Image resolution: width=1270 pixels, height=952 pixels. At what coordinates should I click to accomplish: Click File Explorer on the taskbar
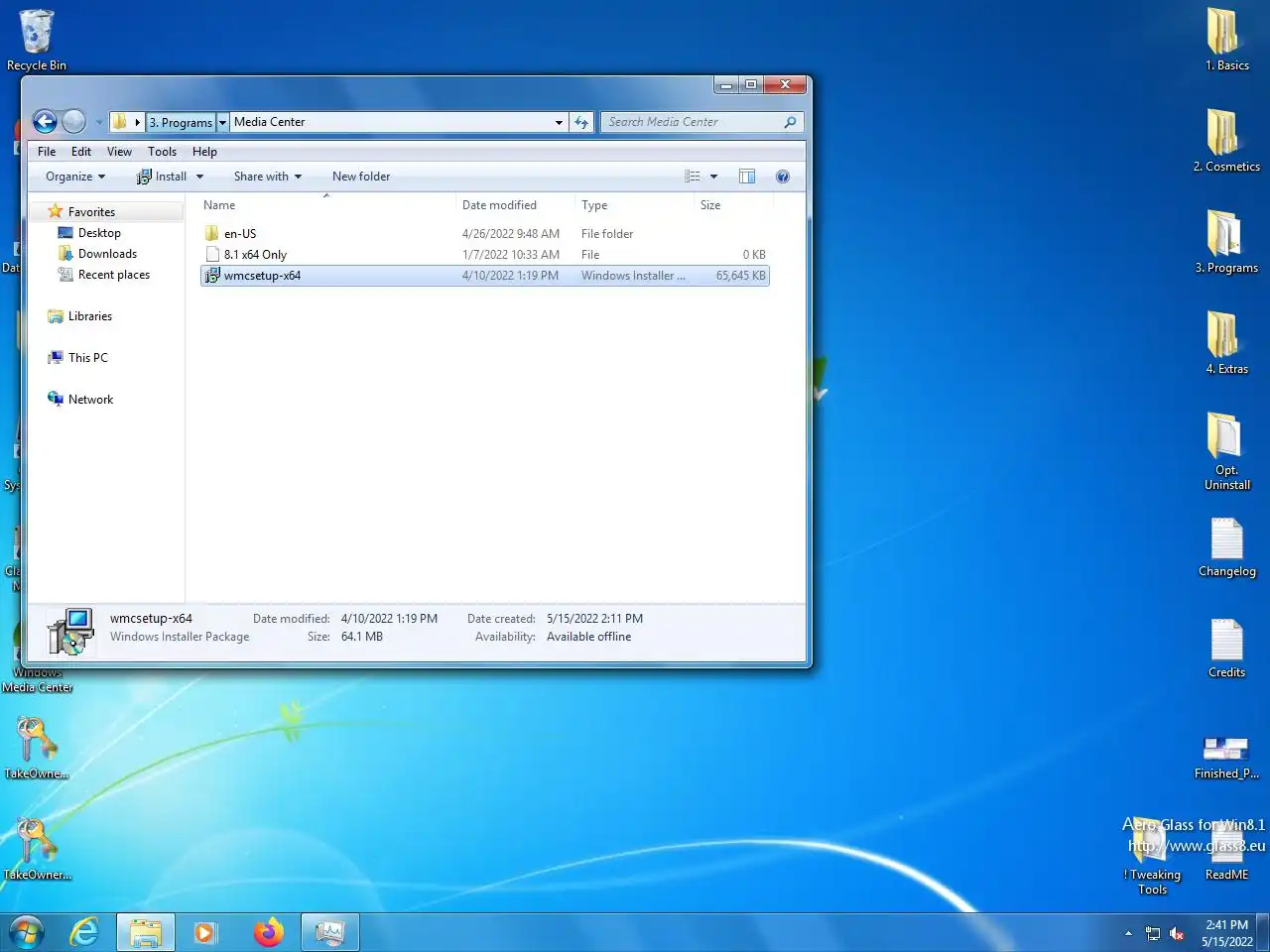[146, 933]
